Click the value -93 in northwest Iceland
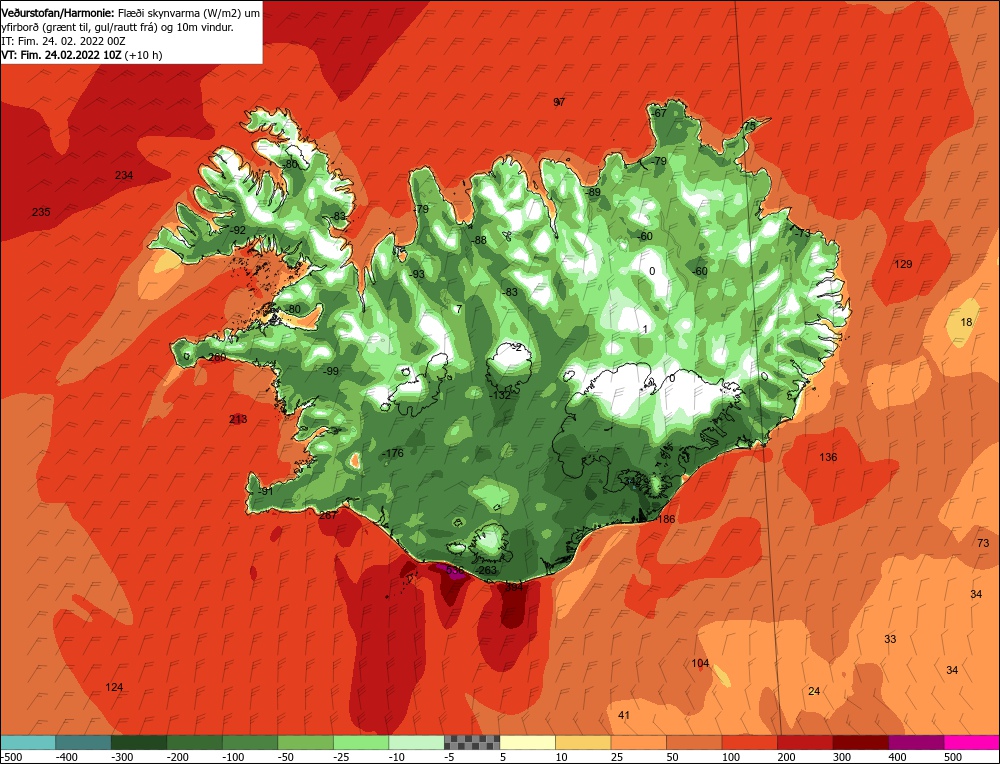Image resolution: width=1000 pixels, height=764 pixels. pos(416,274)
